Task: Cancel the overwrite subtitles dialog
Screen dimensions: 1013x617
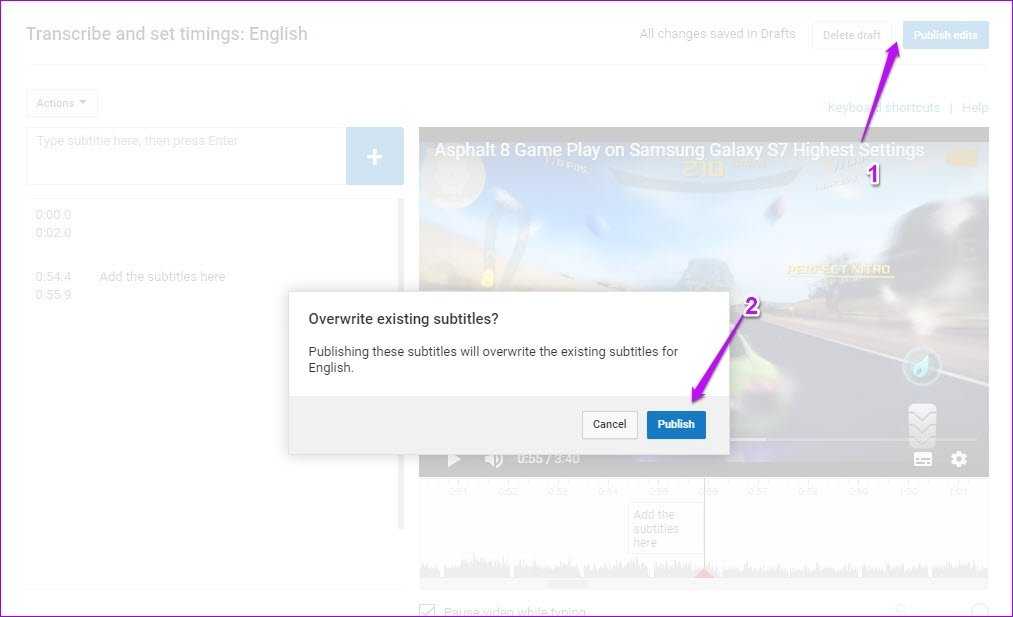Action: [609, 424]
